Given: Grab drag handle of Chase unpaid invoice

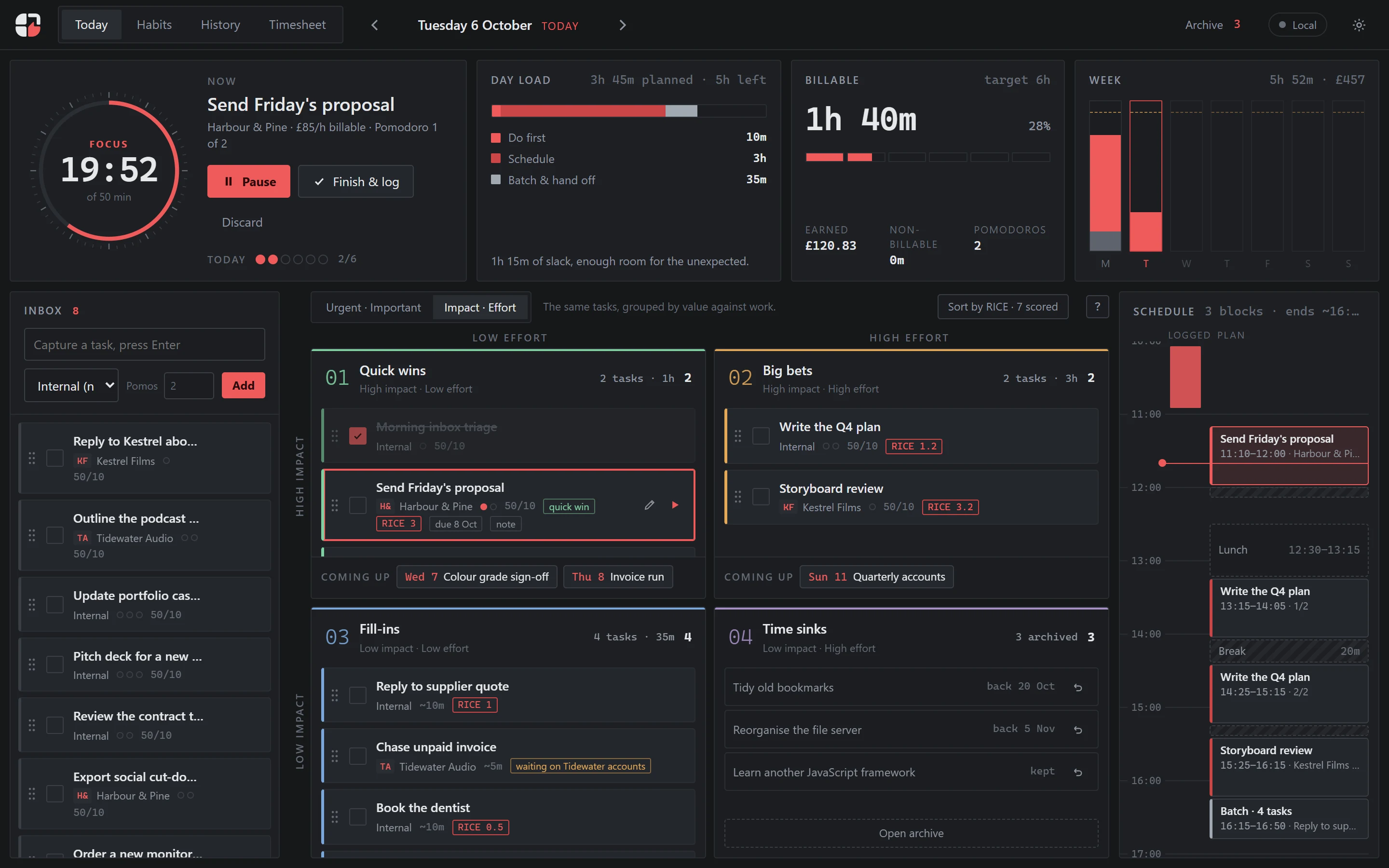Looking at the screenshot, I should coord(334,756).
